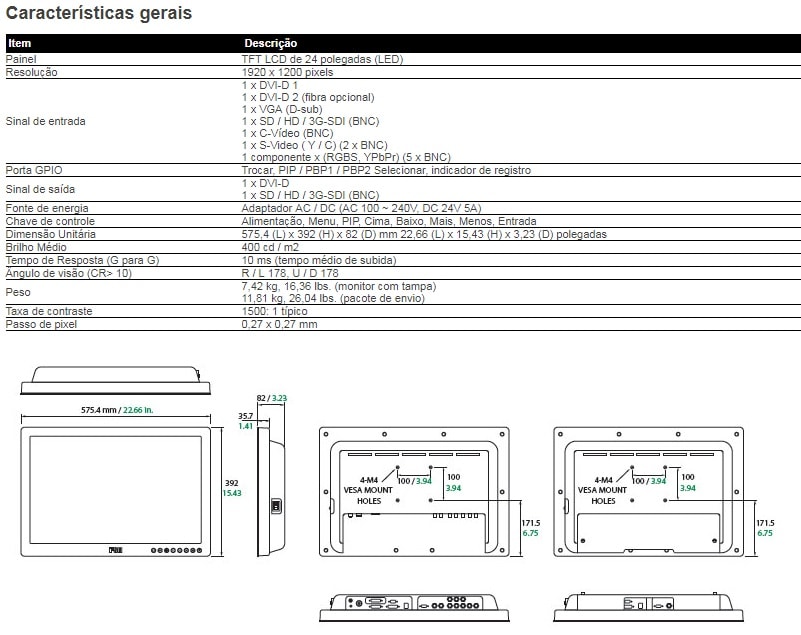Click "TFT LCD de 24 polegadas (LED)"
Viewport: 801px width, 635px height.
[x=322, y=59]
